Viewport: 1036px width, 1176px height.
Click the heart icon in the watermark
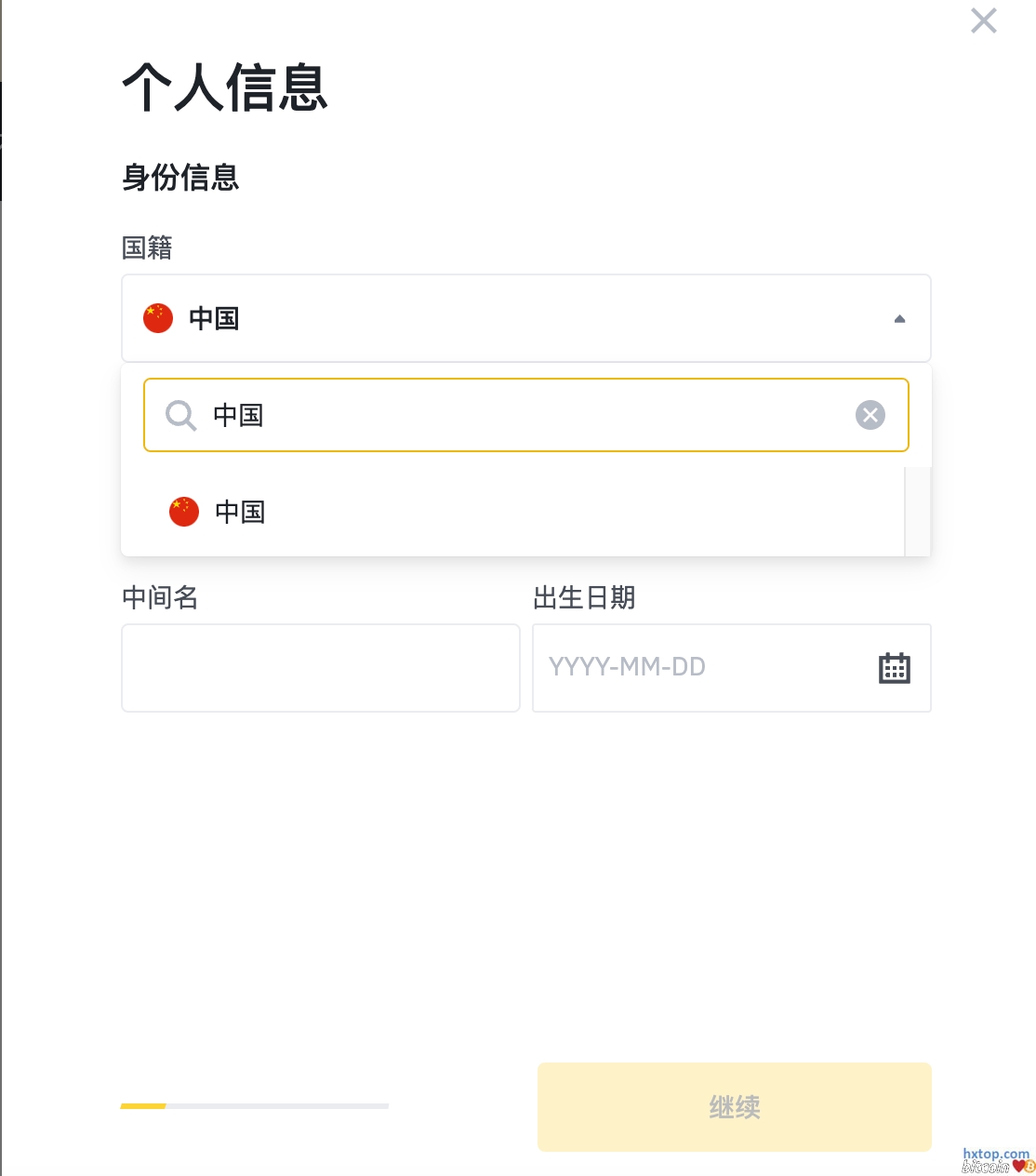pyautogui.click(x=1020, y=1166)
